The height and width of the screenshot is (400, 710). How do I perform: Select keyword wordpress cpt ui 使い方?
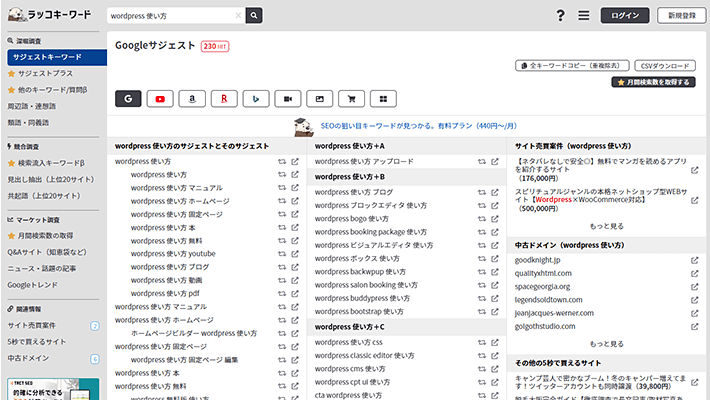point(352,382)
